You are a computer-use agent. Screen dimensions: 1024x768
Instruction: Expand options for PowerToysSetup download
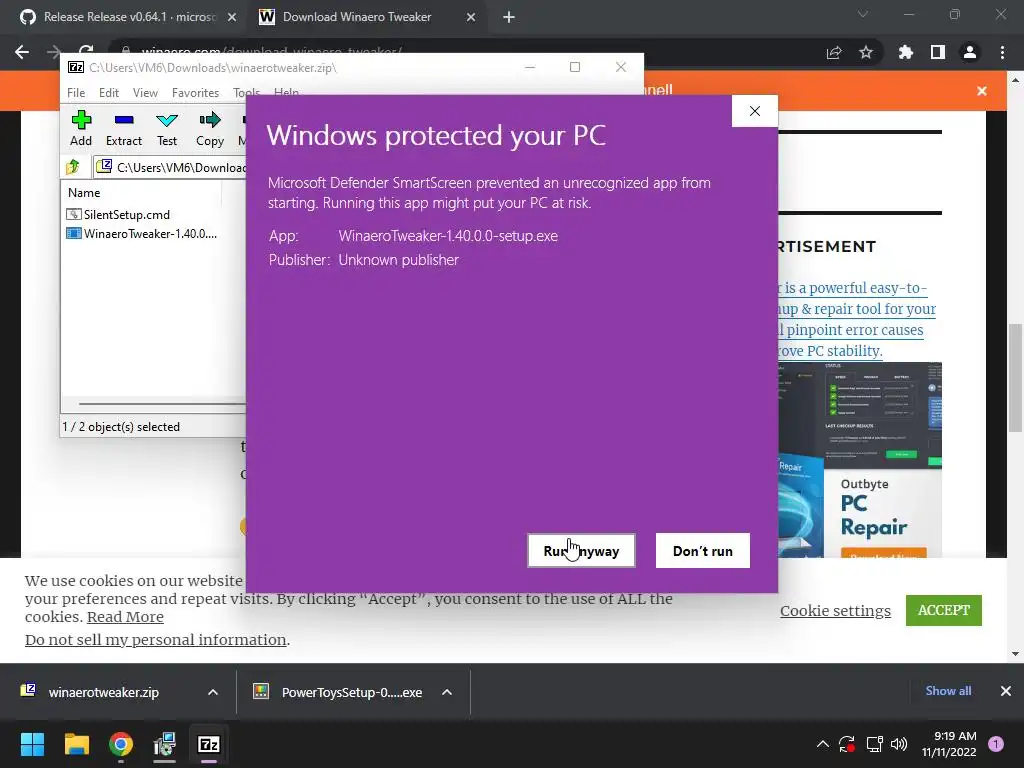(447, 692)
